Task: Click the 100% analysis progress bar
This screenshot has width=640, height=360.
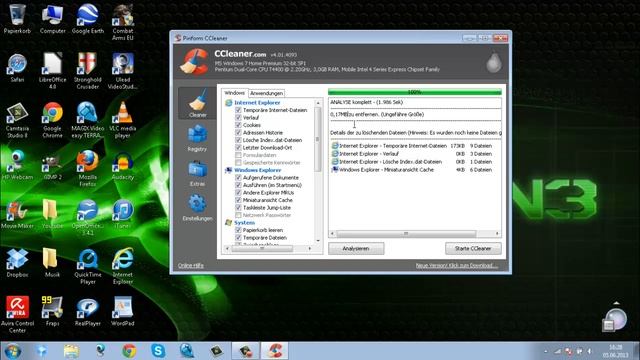Action: click(x=415, y=92)
